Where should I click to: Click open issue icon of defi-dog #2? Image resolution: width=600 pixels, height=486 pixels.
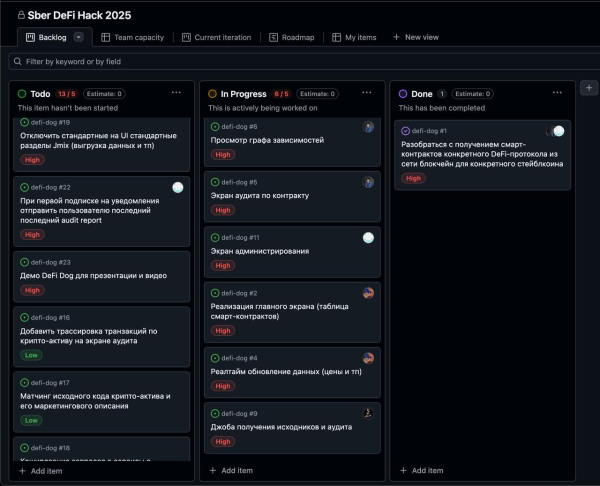[215, 293]
